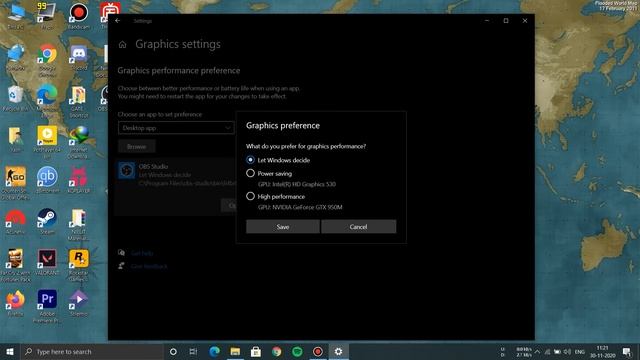Open the volume control in system tray
Image resolution: width=640 pixels, height=360 pixels.
567,351
